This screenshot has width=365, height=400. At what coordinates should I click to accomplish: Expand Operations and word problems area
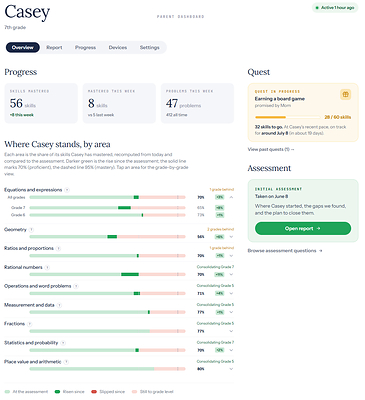tap(231, 294)
